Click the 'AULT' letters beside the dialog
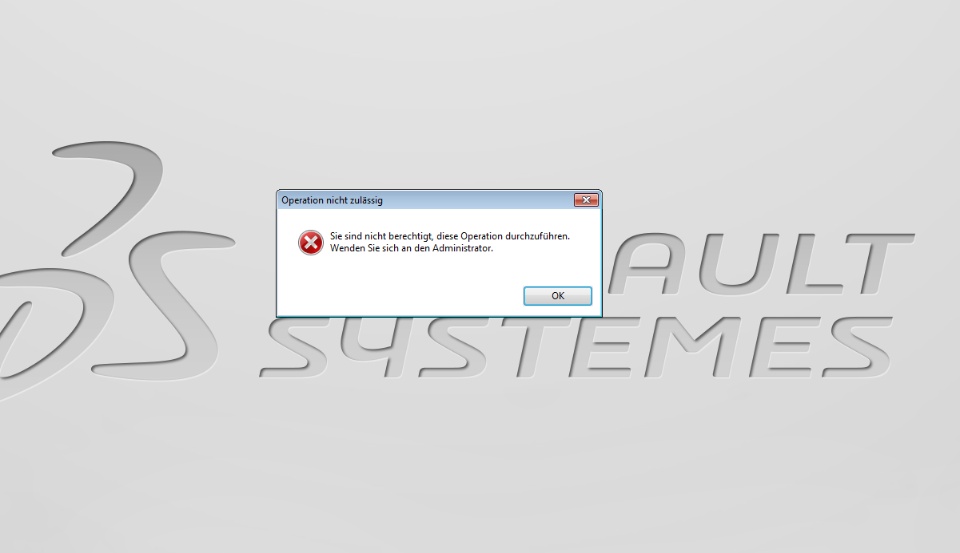The height and width of the screenshot is (553, 960). coord(761,263)
